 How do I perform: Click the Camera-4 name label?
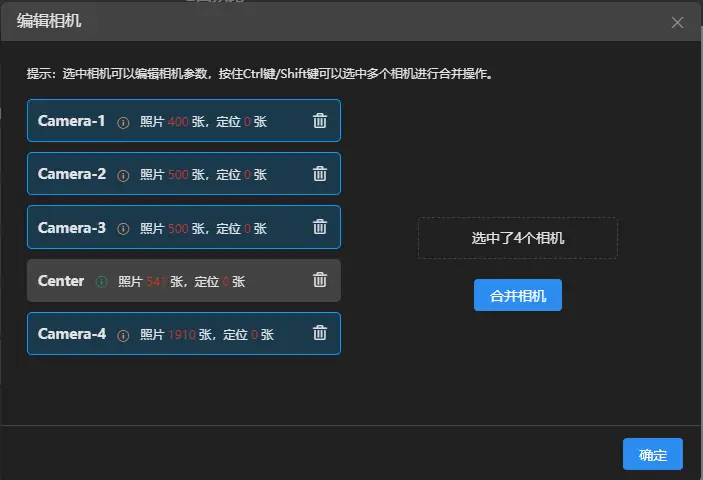point(71,334)
